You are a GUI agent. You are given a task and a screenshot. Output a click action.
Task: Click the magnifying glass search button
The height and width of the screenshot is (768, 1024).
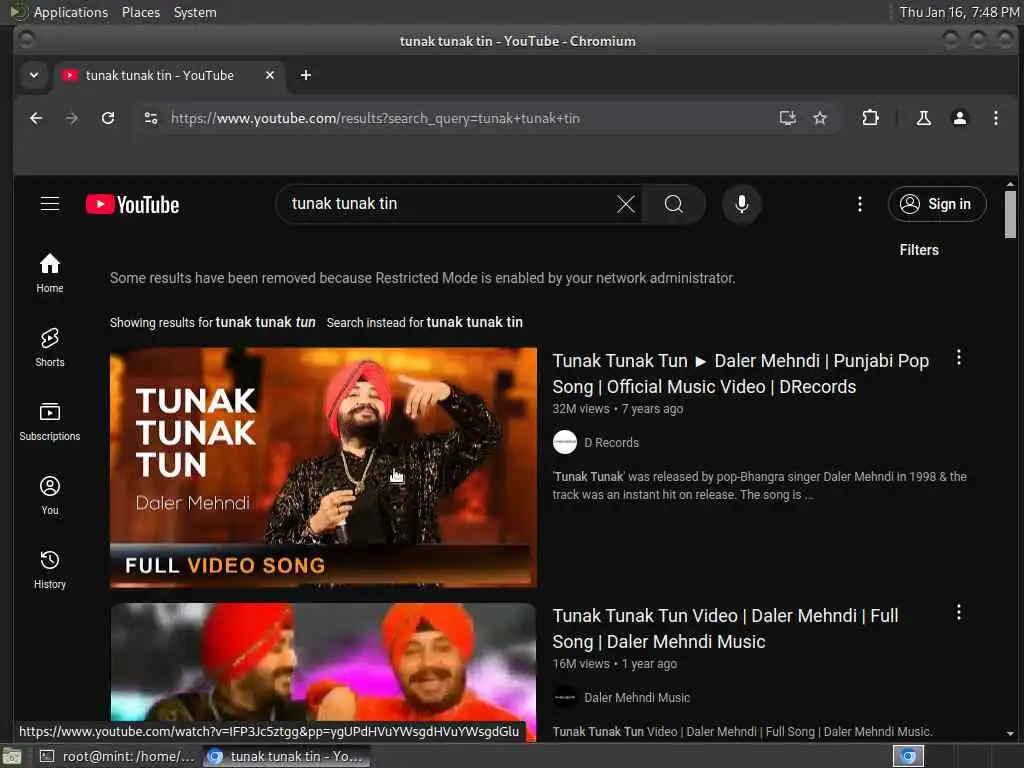tap(673, 204)
